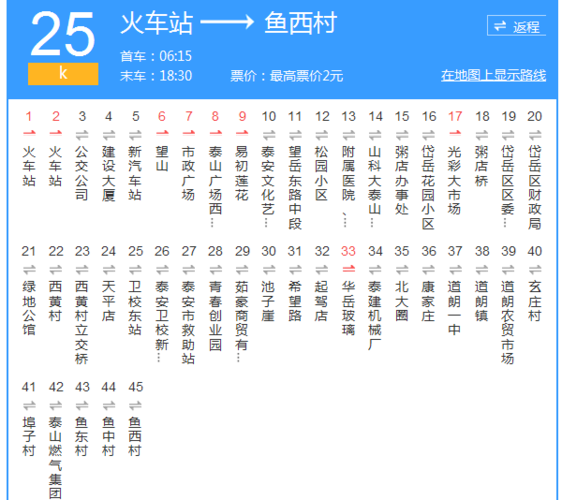Click the 返程 return-route swap button
This screenshot has width=562, height=500.
click(516, 26)
